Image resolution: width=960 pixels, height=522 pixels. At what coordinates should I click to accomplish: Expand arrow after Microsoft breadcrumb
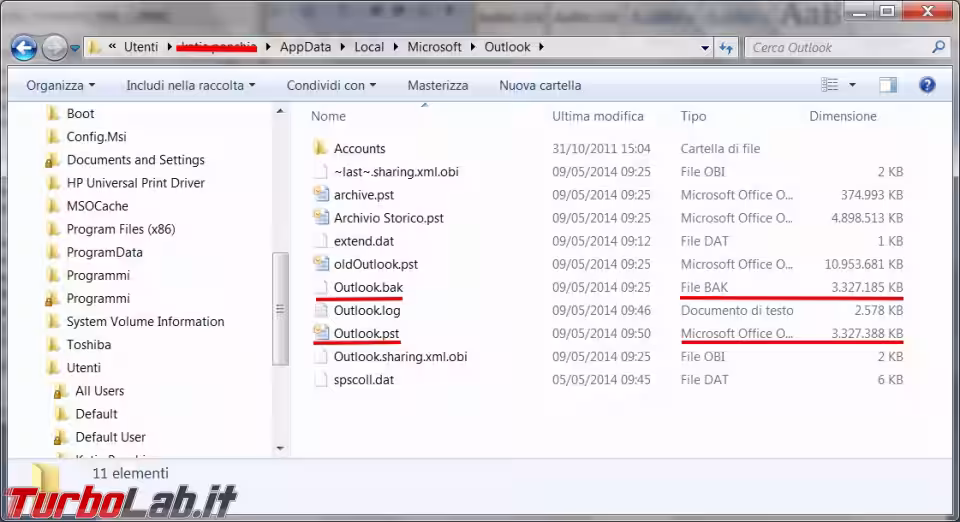pyautogui.click(x=473, y=47)
